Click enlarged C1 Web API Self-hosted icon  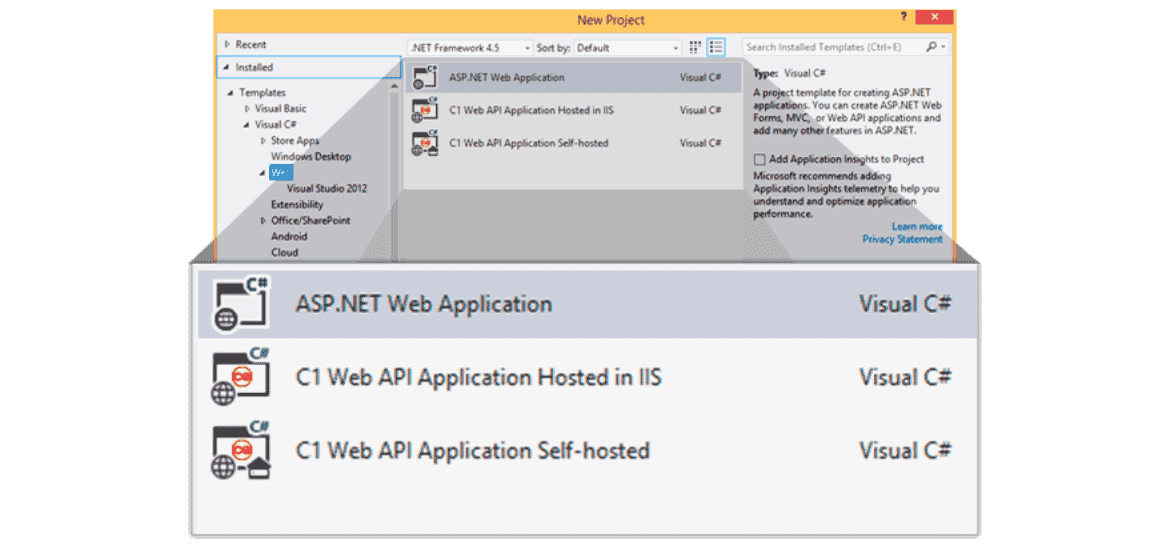(240, 450)
